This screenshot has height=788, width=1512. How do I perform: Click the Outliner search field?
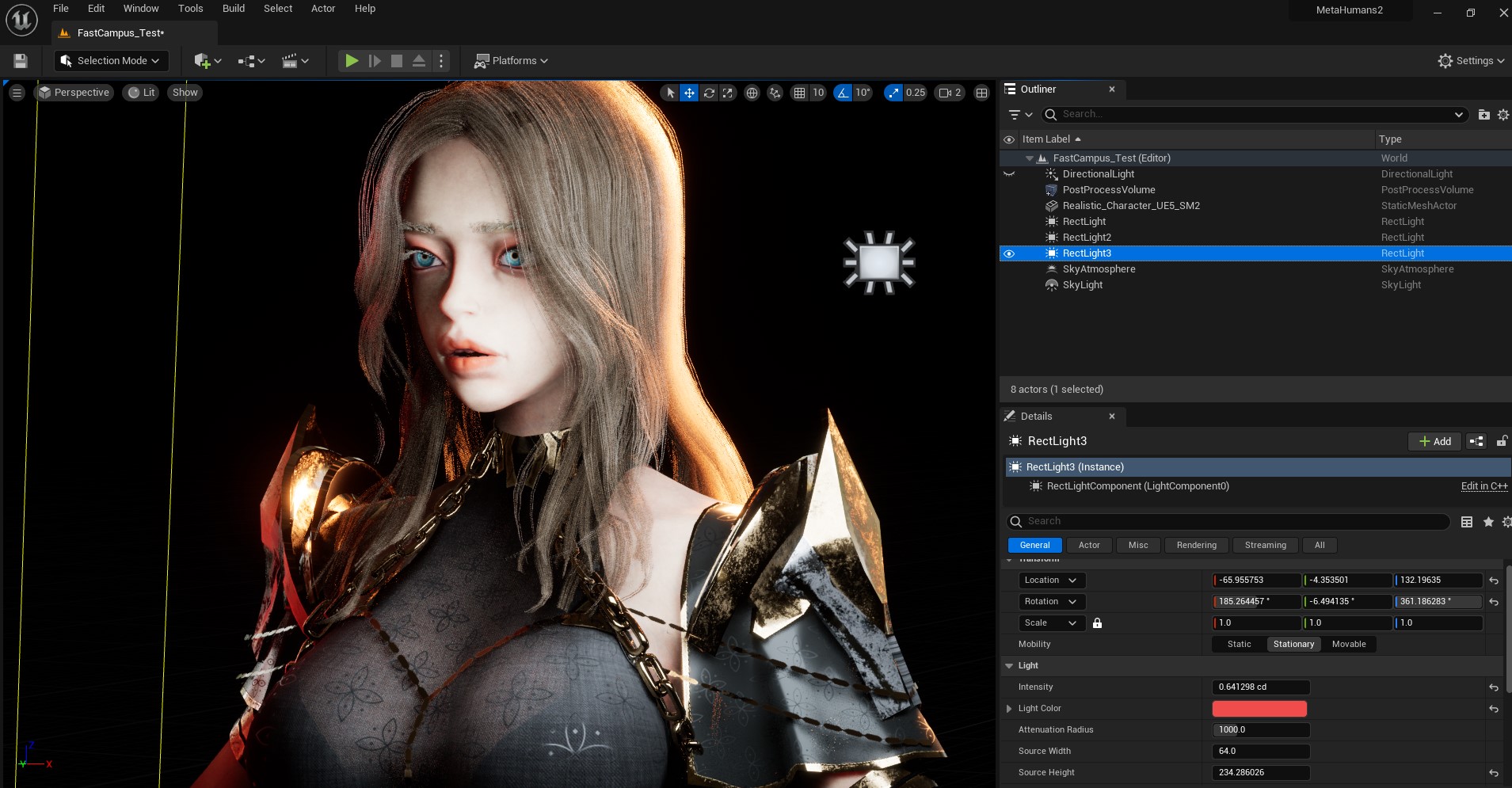pyautogui.click(x=1255, y=115)
